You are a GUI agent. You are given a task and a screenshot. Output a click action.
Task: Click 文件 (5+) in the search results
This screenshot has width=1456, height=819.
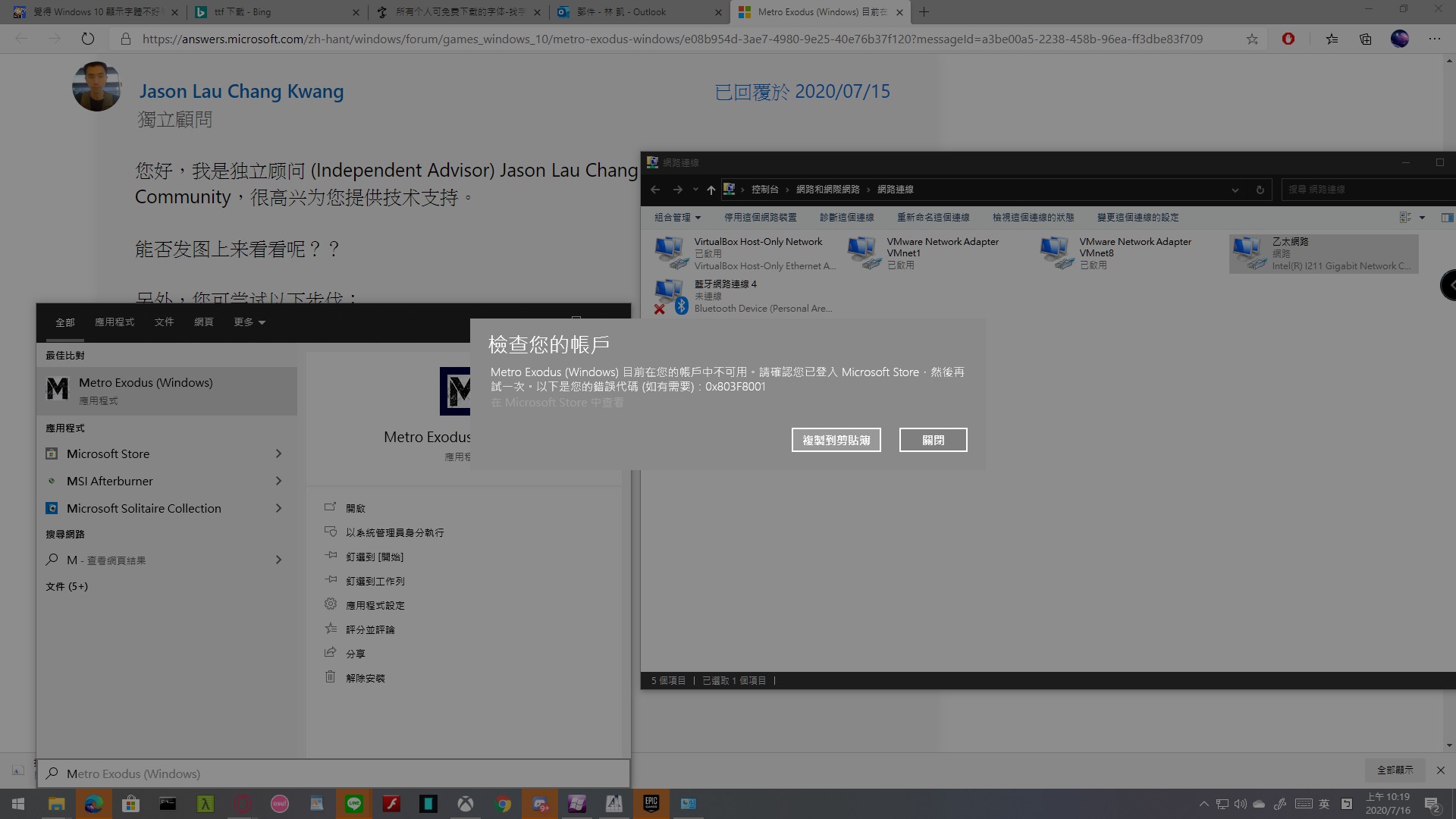click(67, 586)
